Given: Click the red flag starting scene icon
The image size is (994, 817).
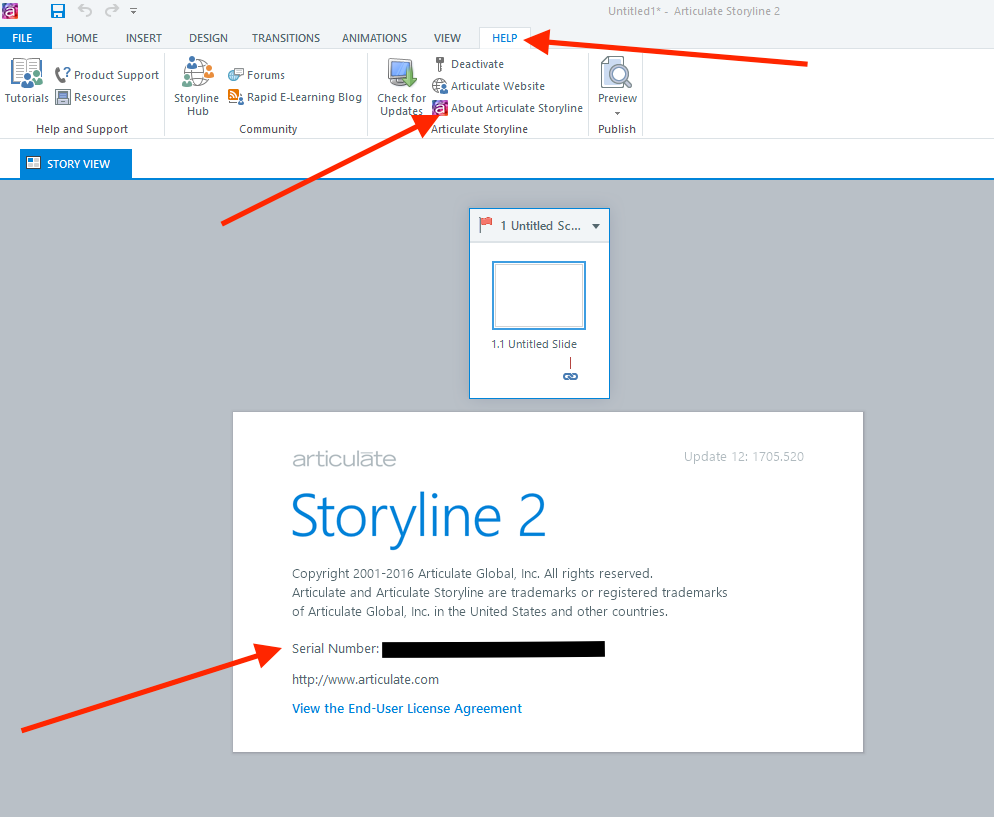Looking at the screenshot, I should (x=486, y=225).
